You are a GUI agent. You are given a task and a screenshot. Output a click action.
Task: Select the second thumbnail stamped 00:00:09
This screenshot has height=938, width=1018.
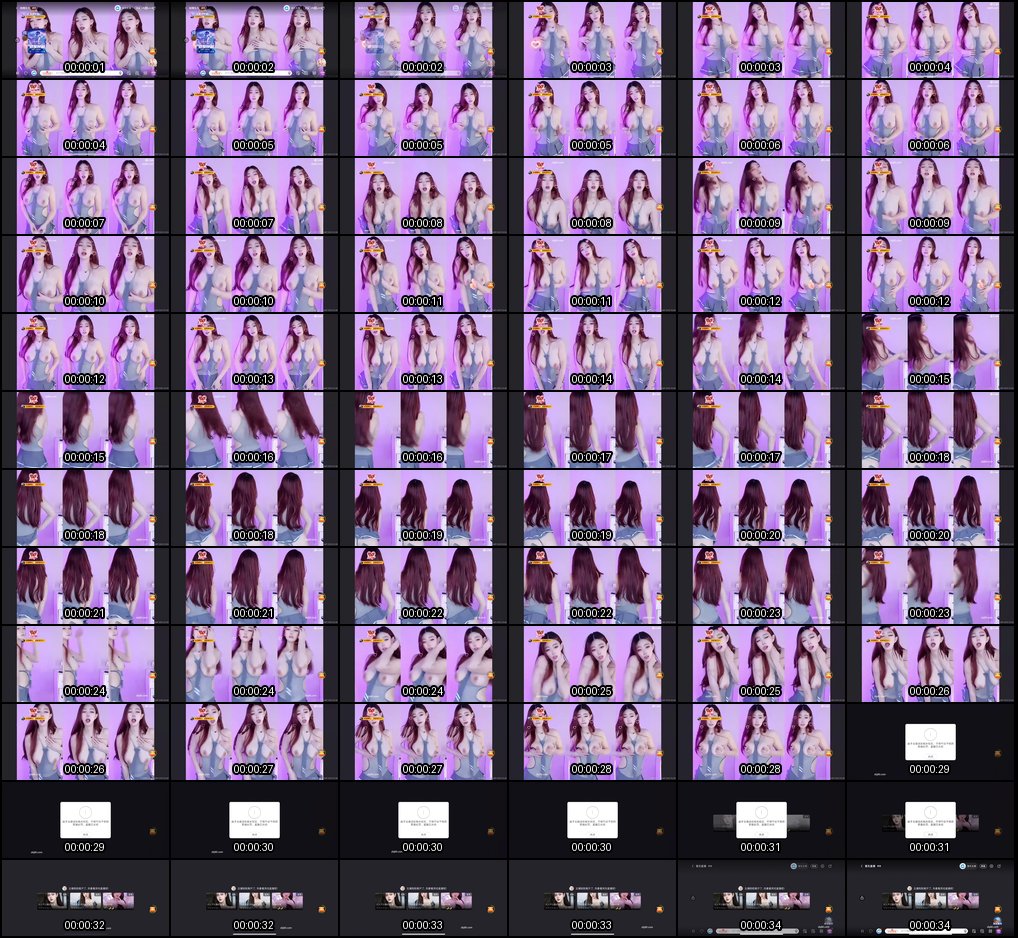pos(930,196)
